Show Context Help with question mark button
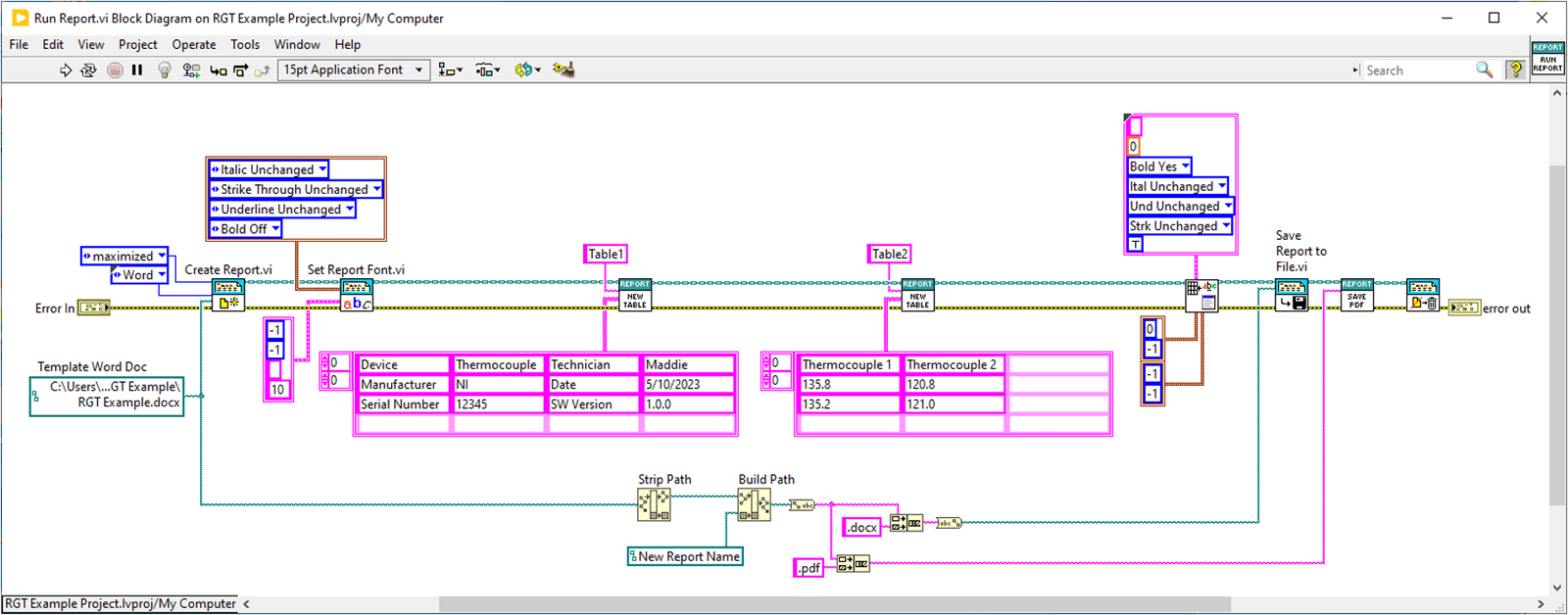Viewport: 1568px width, 615px height. 1516,70
